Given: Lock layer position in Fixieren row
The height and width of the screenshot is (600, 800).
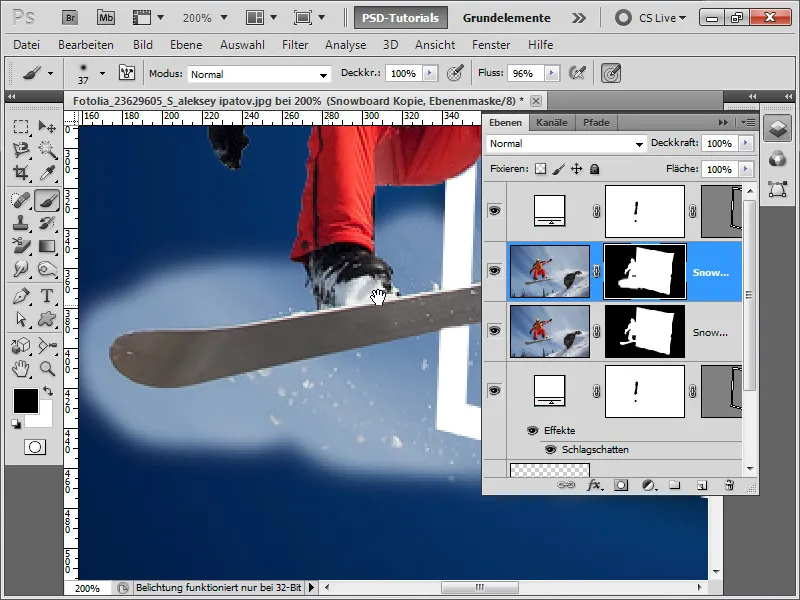Looking at the screenshot, I should coord(577,169).
